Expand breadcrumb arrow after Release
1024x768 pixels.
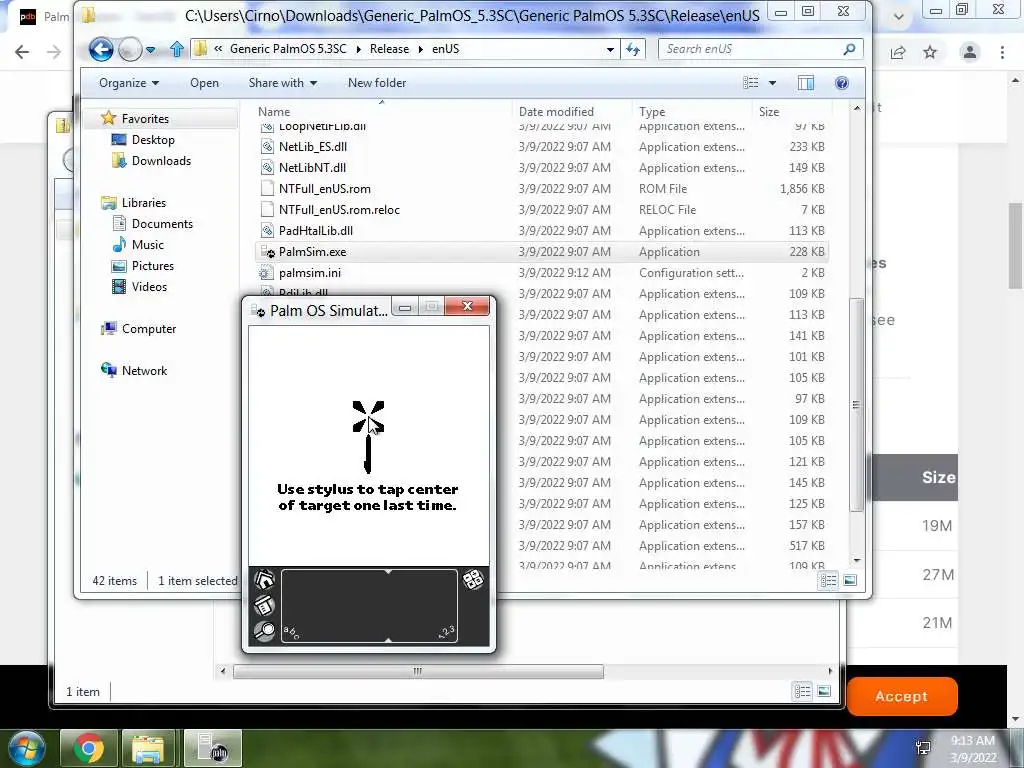coord(421,49)
